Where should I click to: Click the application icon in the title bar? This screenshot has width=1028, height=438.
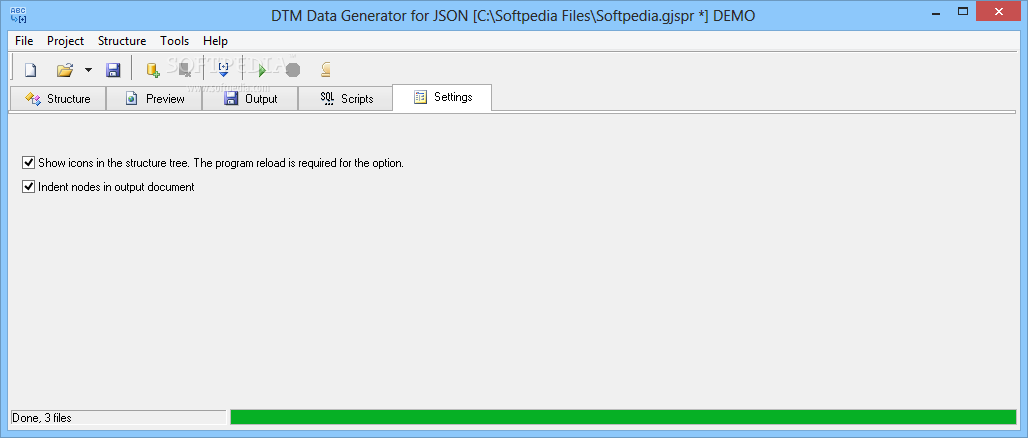pyautogui.click(x=18, y=14)
